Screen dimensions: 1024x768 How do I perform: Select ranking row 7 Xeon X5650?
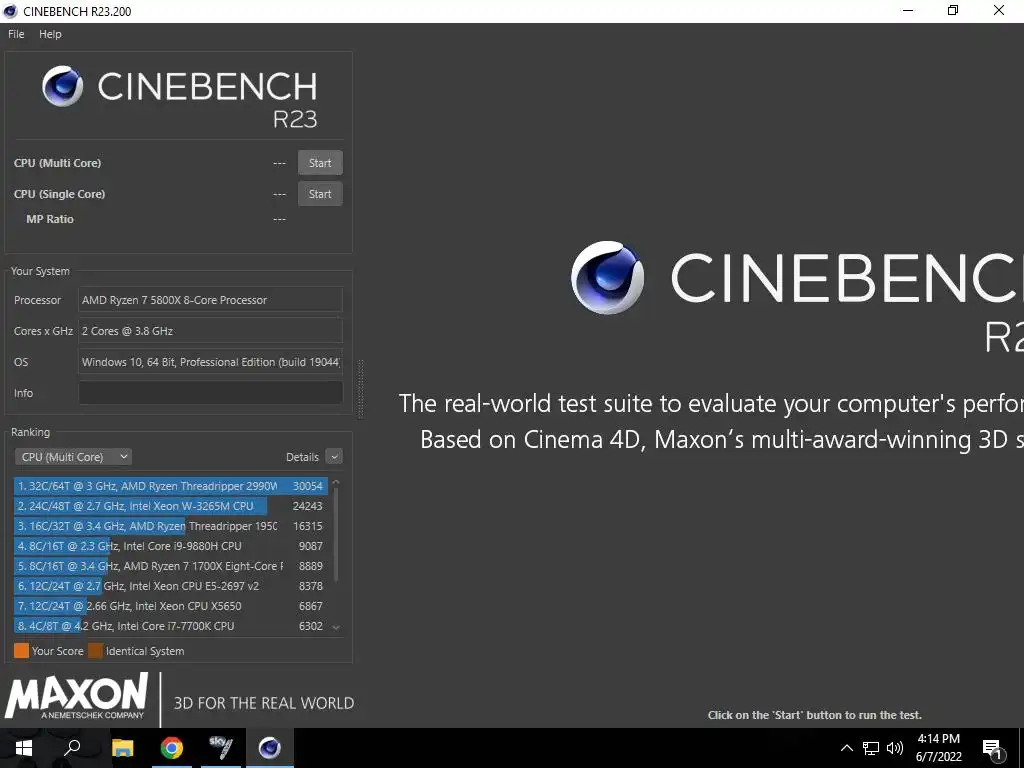pyautogui.click(x=170, y=606)
